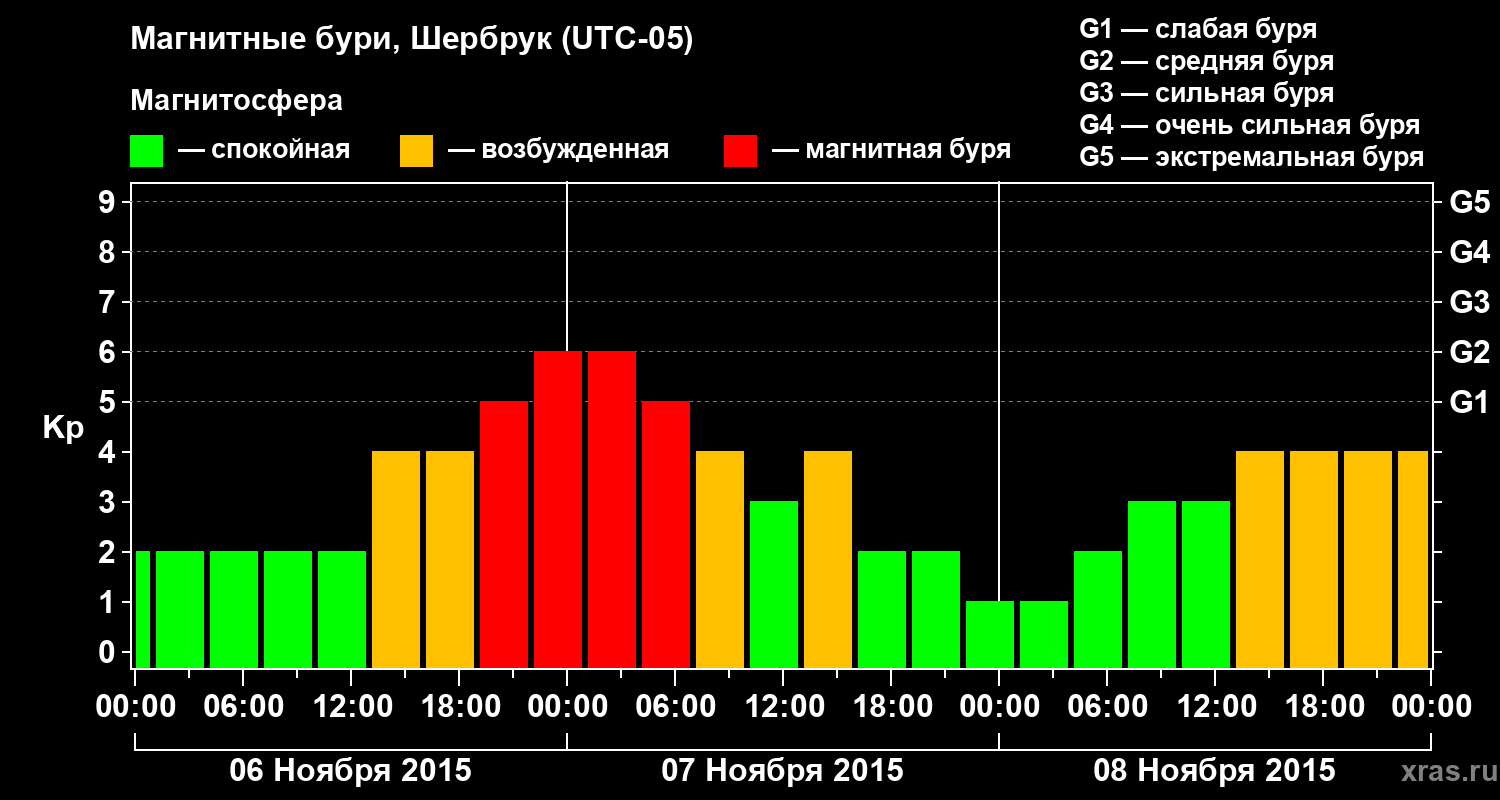Click the Kp 5 red bar on 06 Ноября evening
Screen dimensions: 1500x800
(504, 535)
